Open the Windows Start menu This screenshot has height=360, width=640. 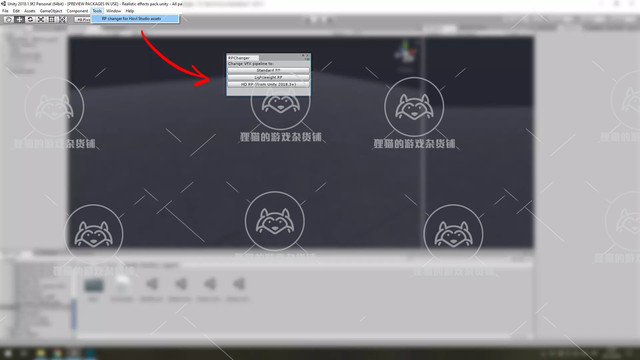(8, 353)
